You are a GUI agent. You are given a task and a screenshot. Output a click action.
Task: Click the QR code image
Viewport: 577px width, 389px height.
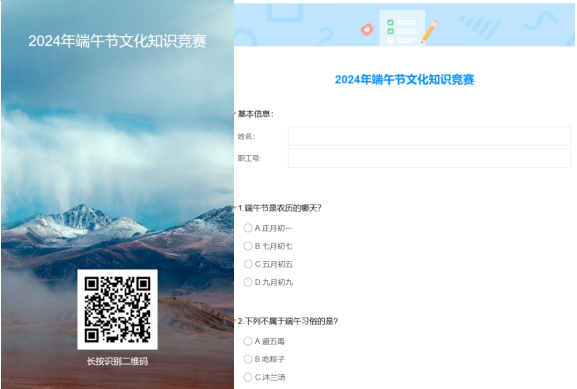[117, 310]
